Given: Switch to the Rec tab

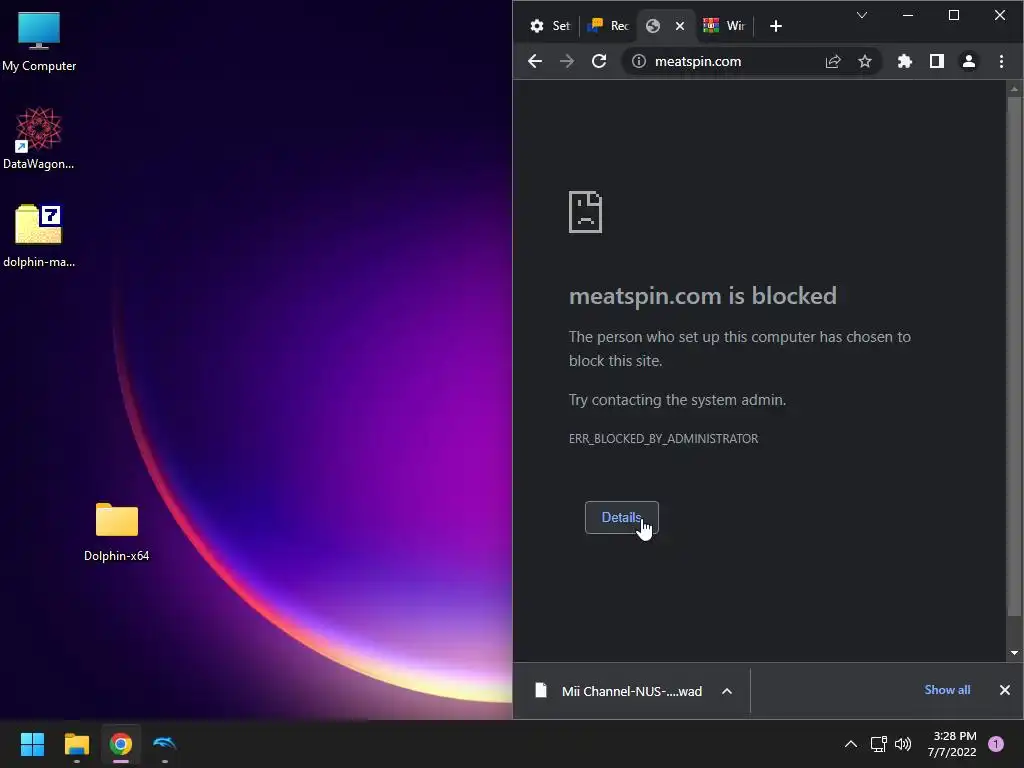Looking at the screenshot, I should [x=608, y=26].
